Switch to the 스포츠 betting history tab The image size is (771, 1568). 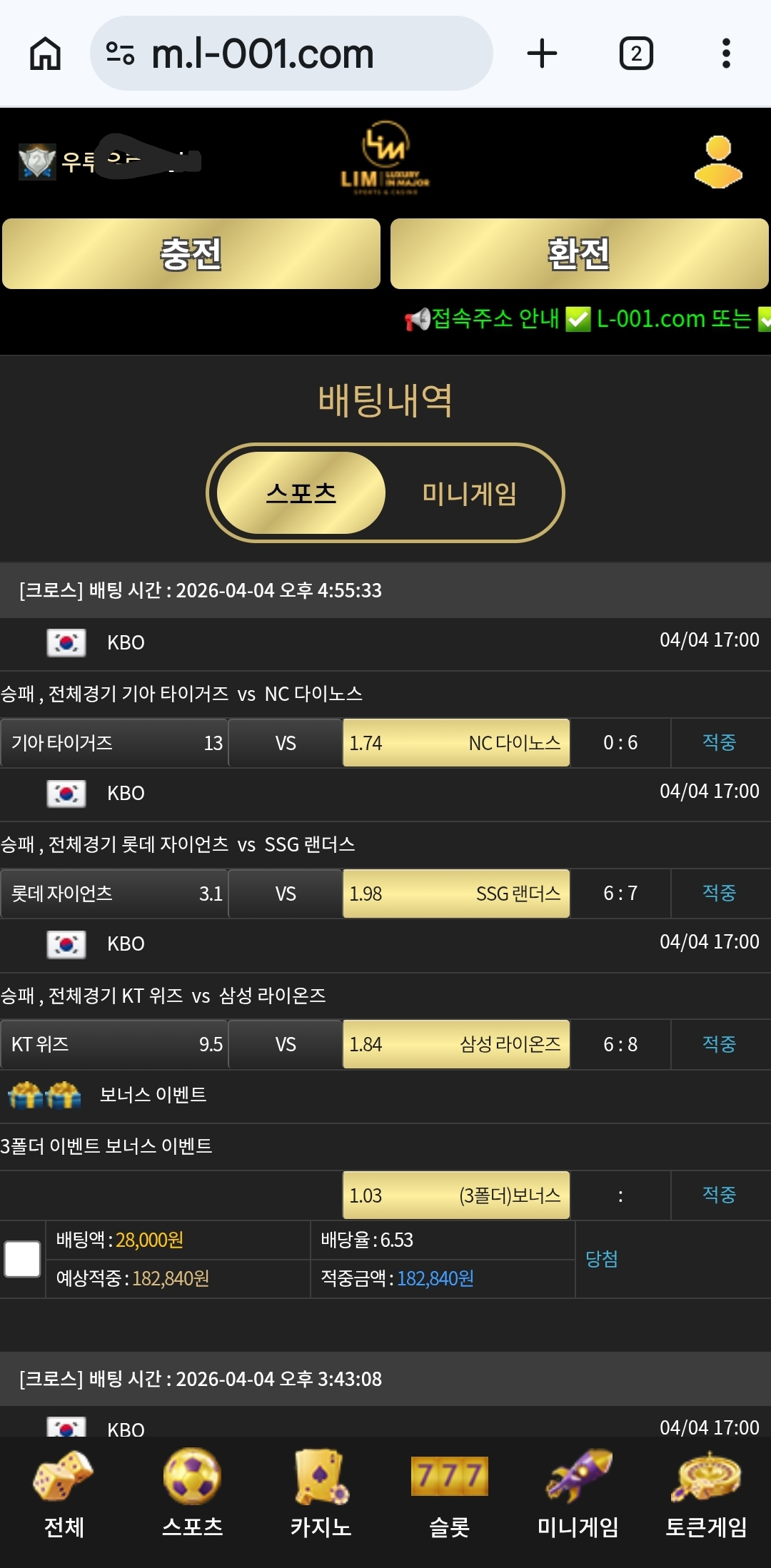[x=301, y=493]
